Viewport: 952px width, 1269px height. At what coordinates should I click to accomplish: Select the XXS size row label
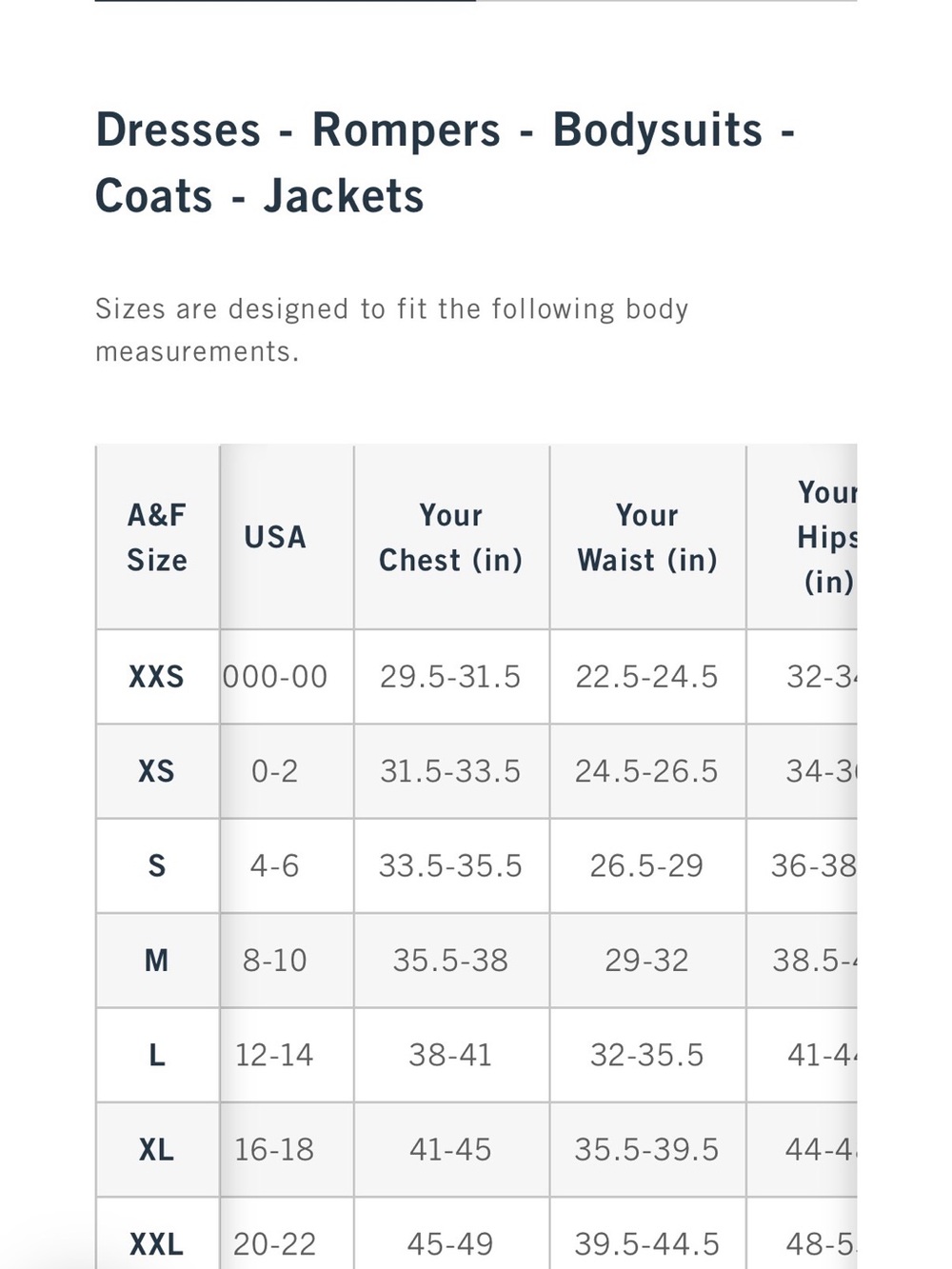coord(157,677)
